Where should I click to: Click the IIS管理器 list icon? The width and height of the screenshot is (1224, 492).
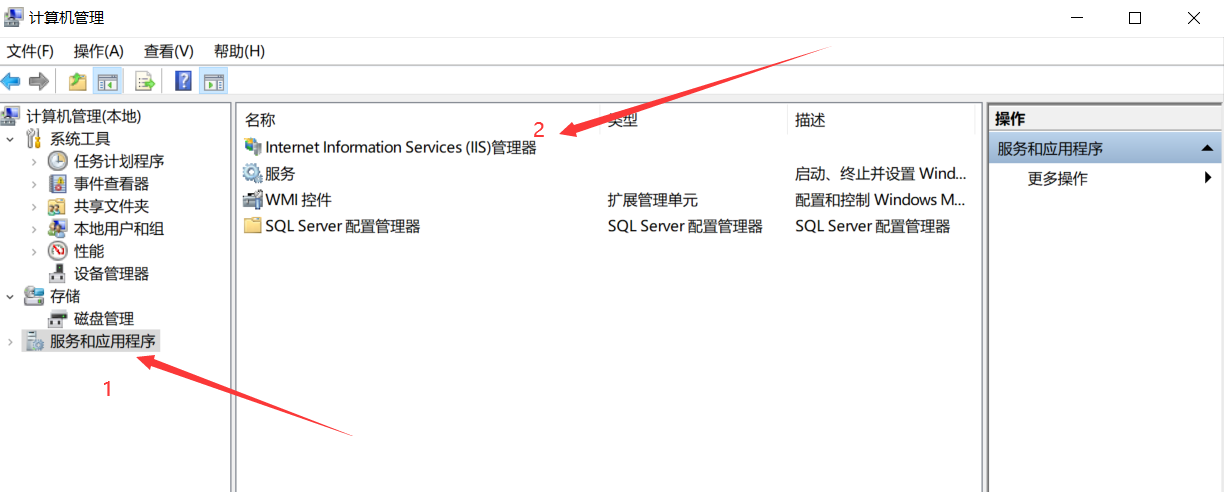[x=252, y=147]
